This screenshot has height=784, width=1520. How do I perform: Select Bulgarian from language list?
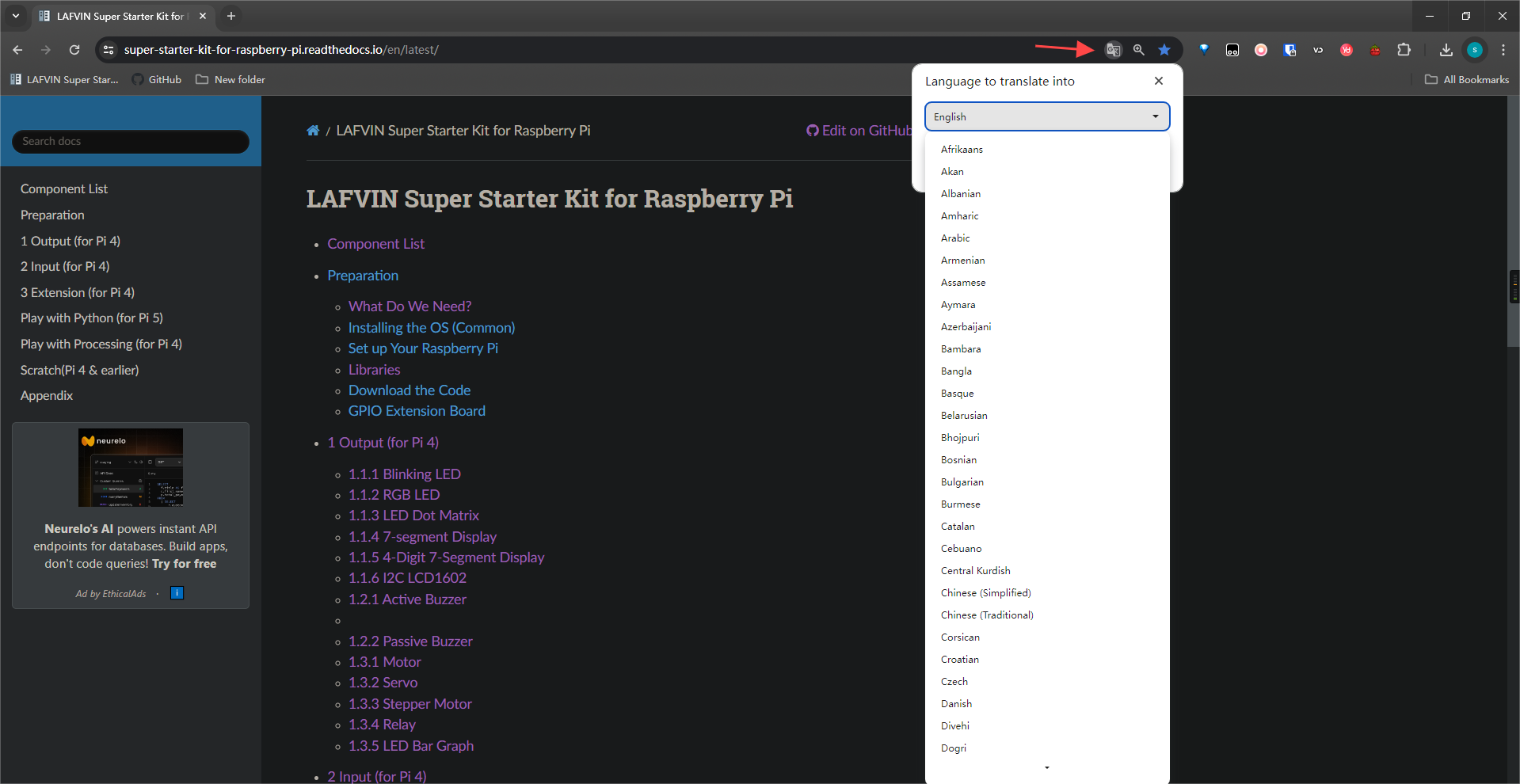(x=962, y=482)
